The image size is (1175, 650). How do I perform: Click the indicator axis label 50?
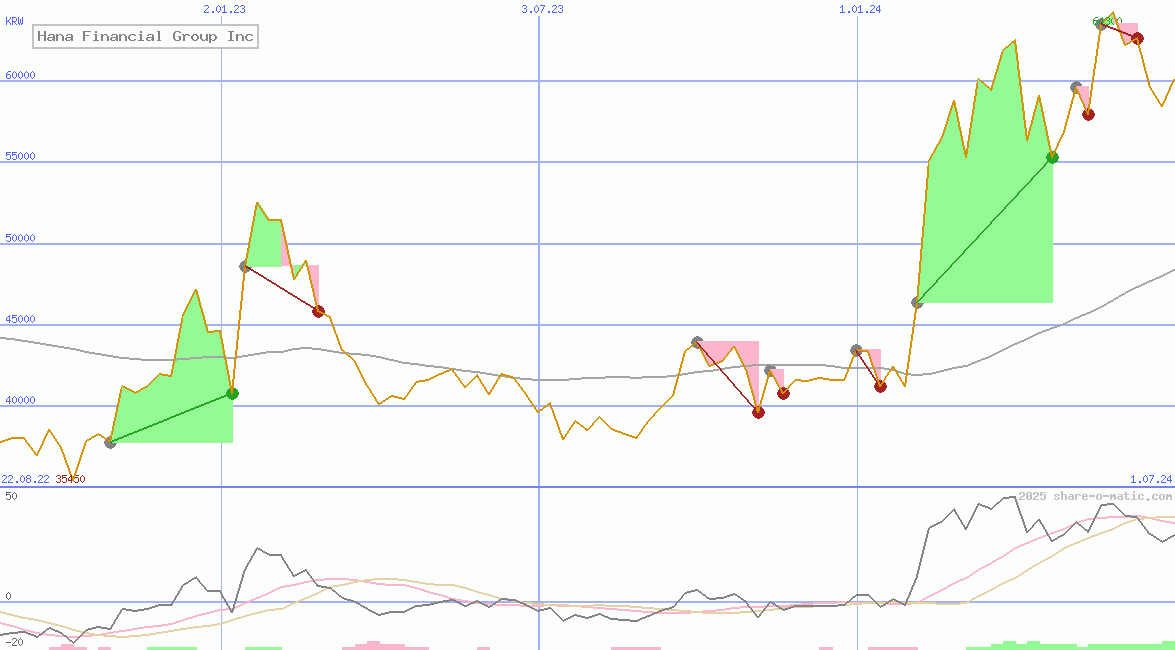pos(11,496)
